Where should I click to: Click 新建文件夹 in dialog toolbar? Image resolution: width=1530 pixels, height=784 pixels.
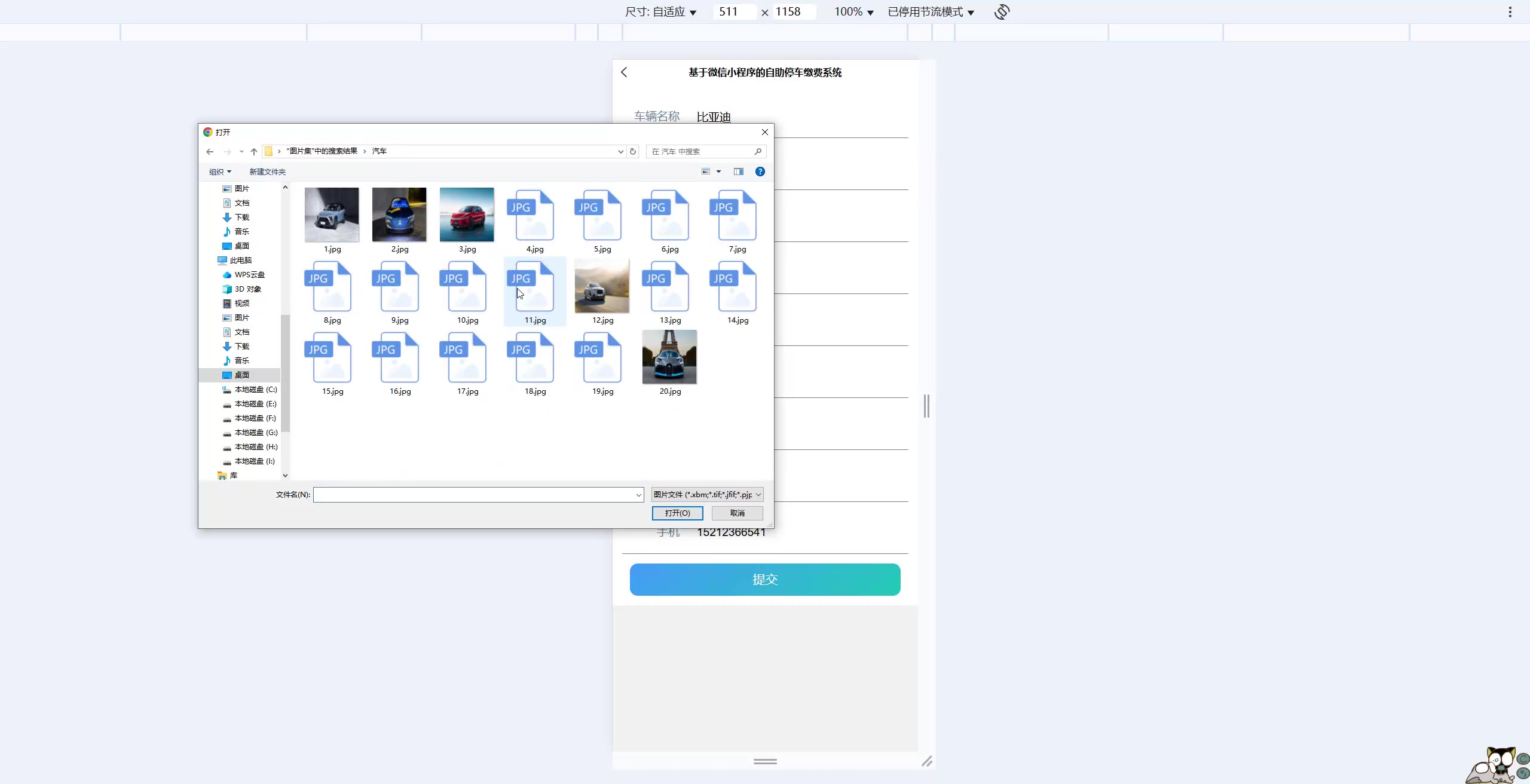(x=267, y=172)
